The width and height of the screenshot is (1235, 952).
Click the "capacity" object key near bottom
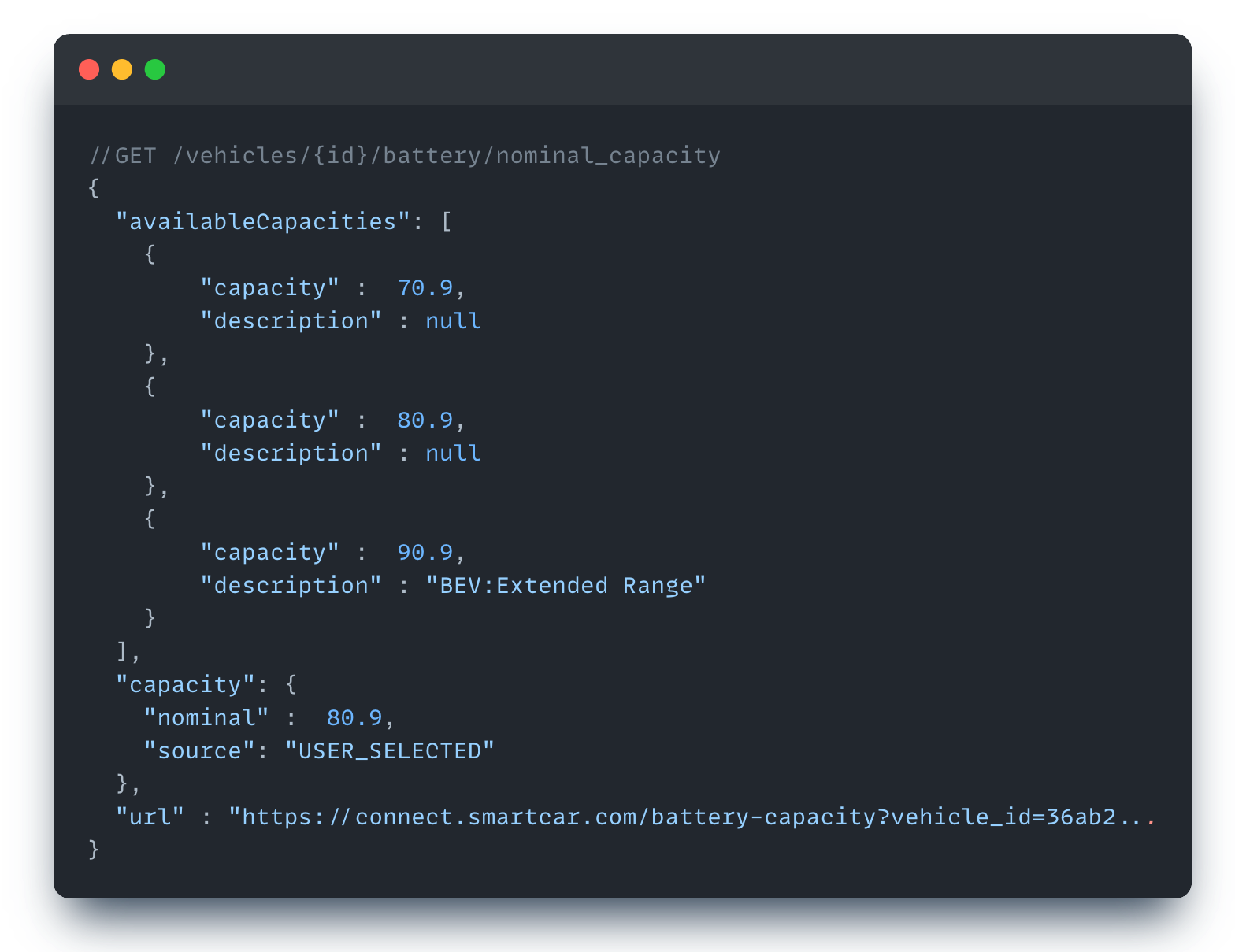(185, 684)
